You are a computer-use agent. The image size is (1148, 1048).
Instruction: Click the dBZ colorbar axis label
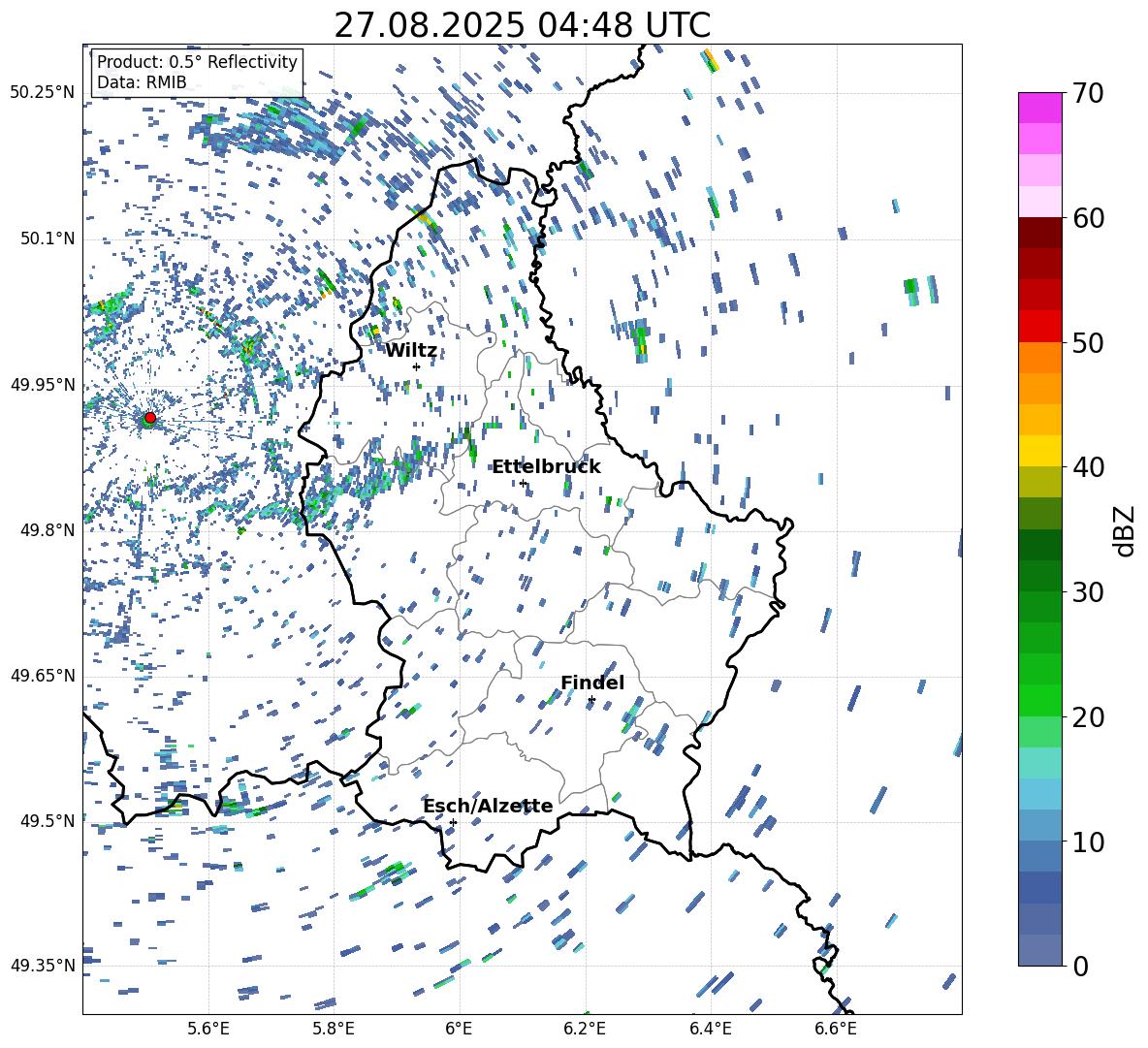click(1126, 530)
